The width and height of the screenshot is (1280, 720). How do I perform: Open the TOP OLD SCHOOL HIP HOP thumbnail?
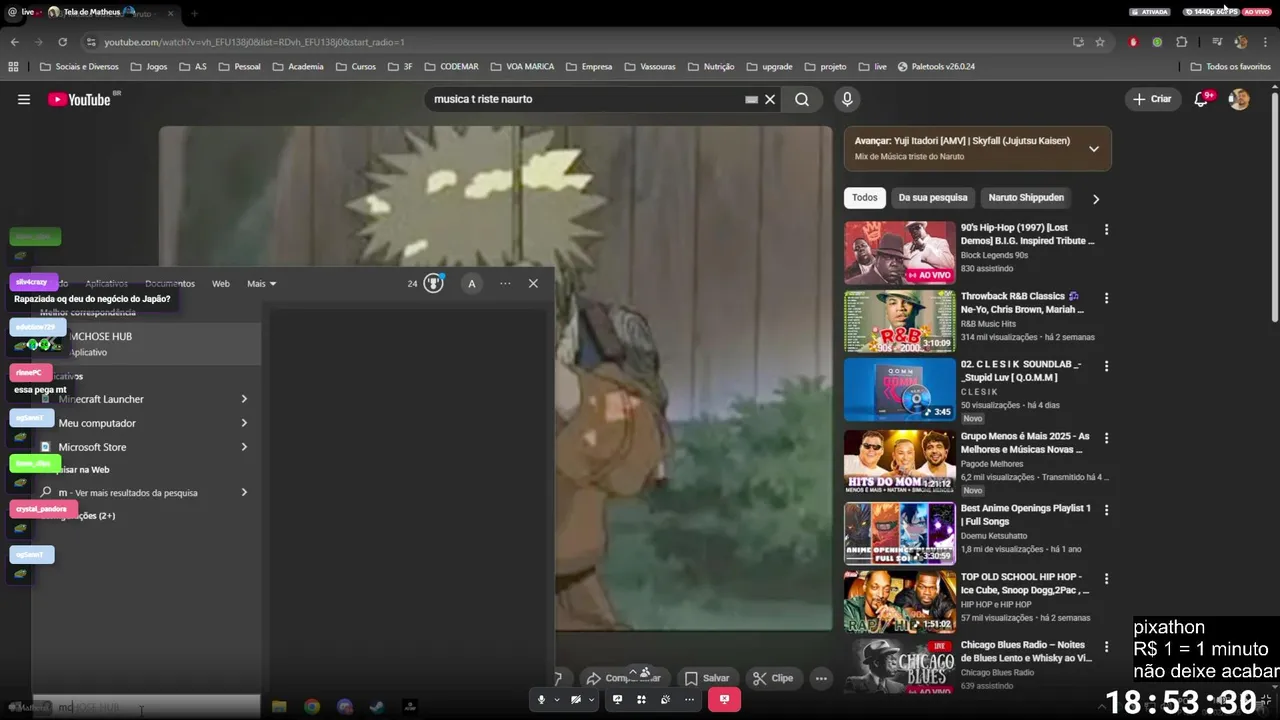(x=900, y=603)
